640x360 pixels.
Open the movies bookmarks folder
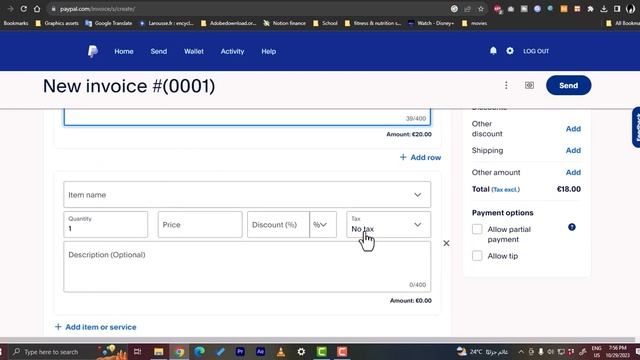474,23
